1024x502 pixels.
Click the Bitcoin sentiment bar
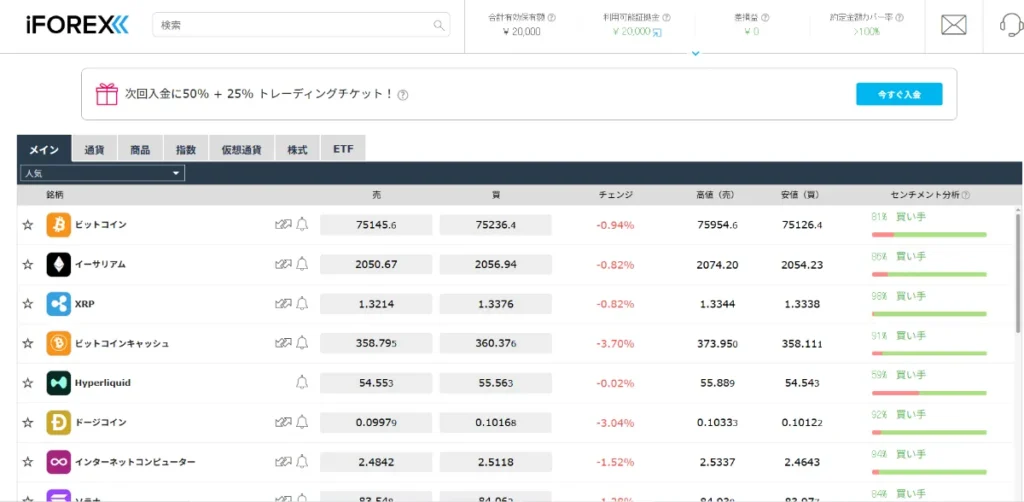pos(929,234)
